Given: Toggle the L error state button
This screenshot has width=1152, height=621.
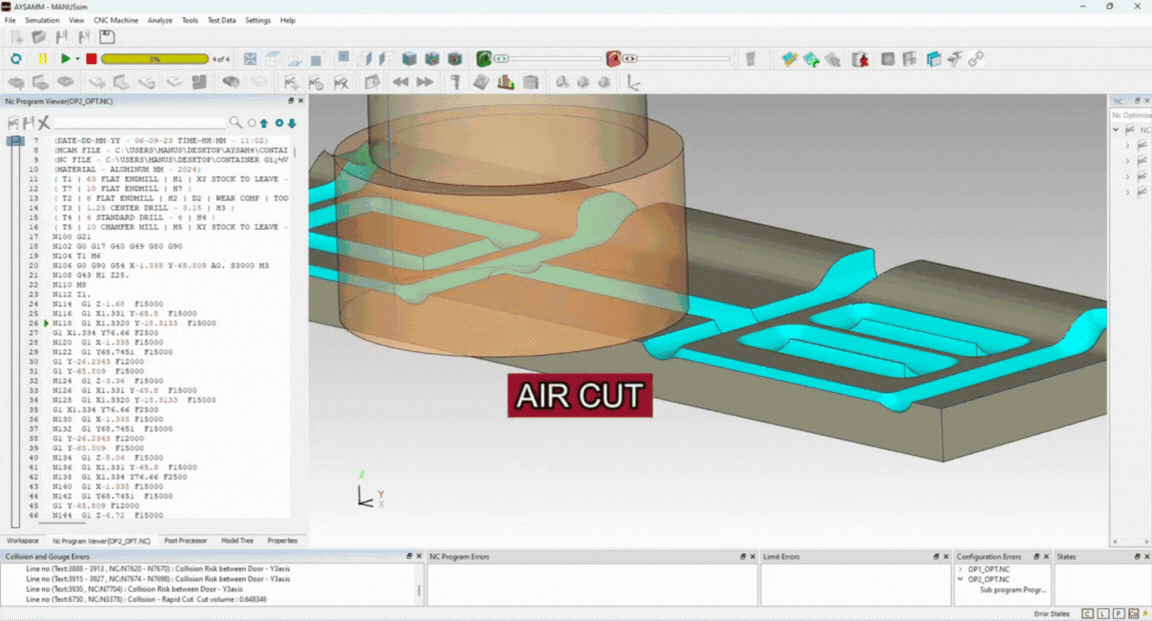Looking at the screenshot, I should point(1103,613).
